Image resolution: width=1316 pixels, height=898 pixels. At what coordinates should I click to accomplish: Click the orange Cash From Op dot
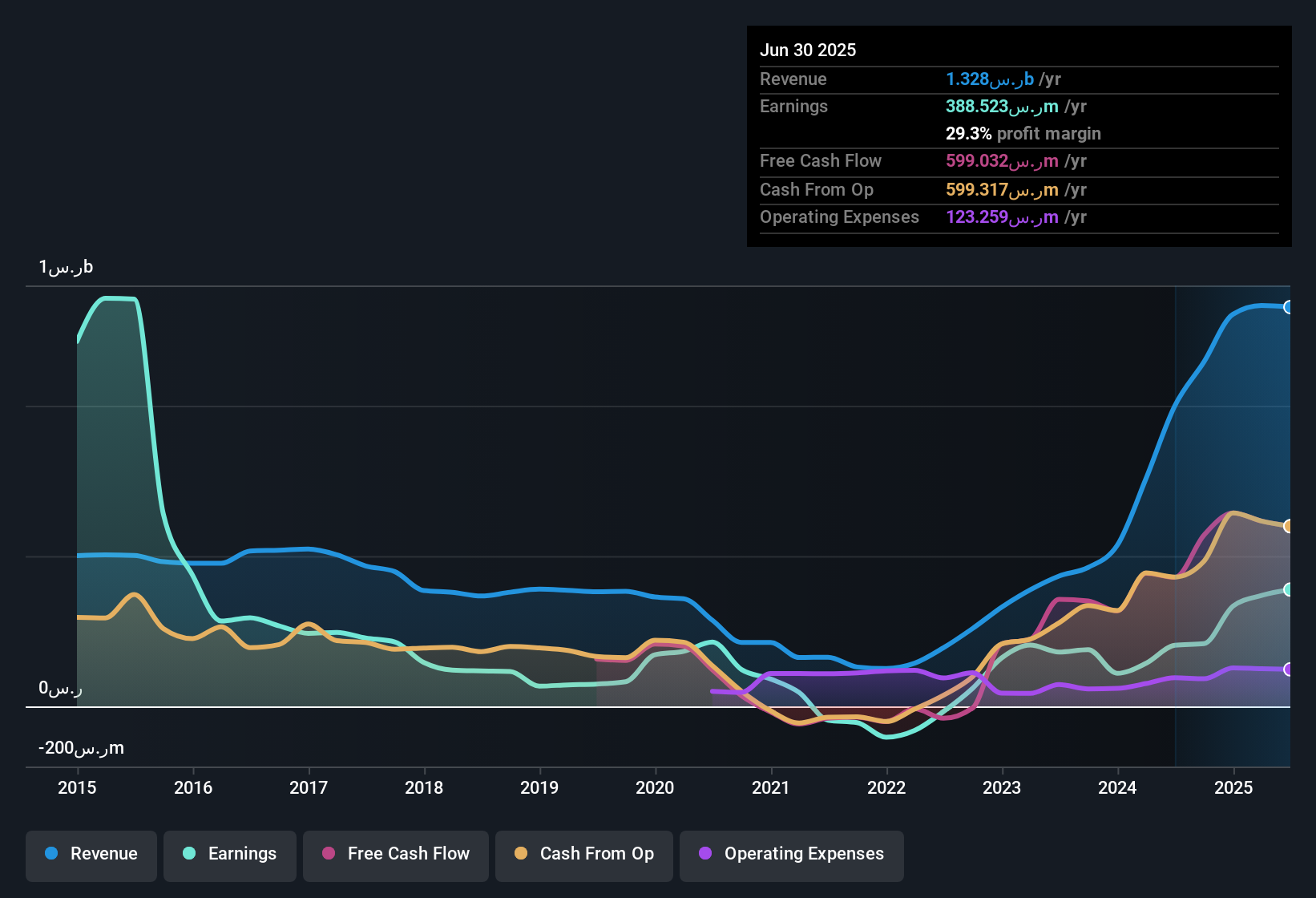click(x=521, y=854)
